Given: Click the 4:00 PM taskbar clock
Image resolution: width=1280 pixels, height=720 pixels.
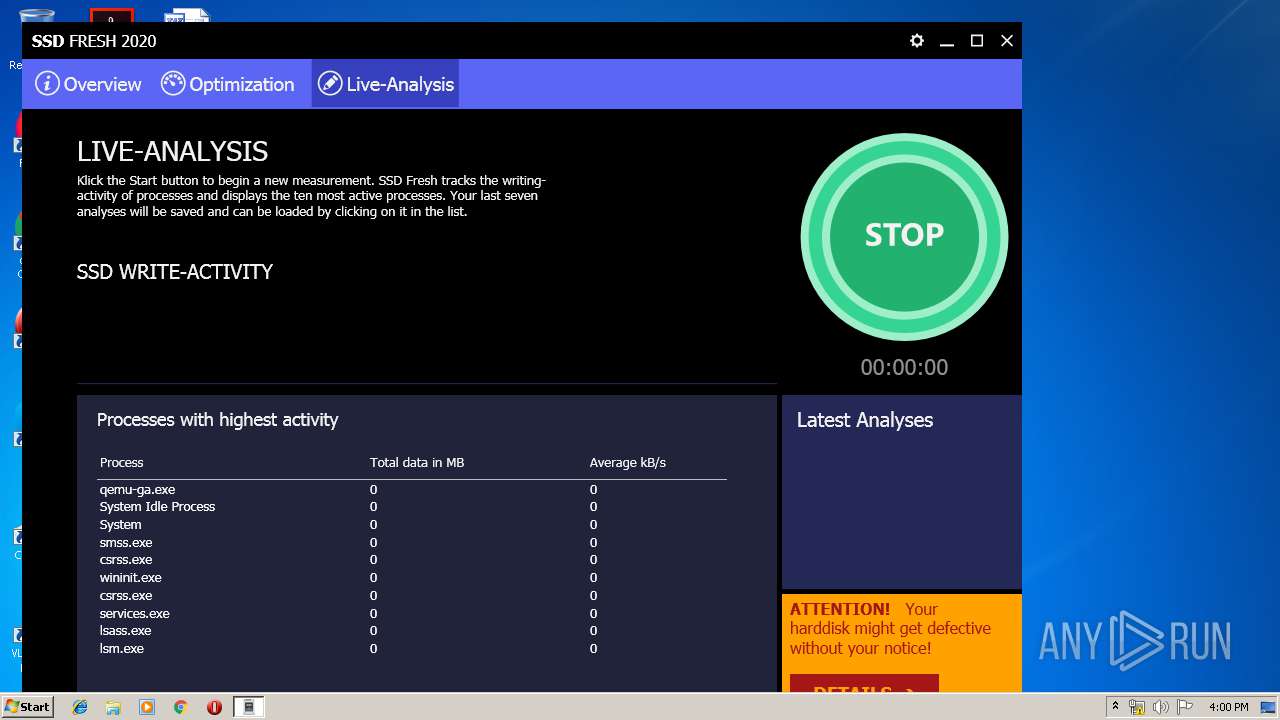Looking at the screenshot, I should 1228,707.
